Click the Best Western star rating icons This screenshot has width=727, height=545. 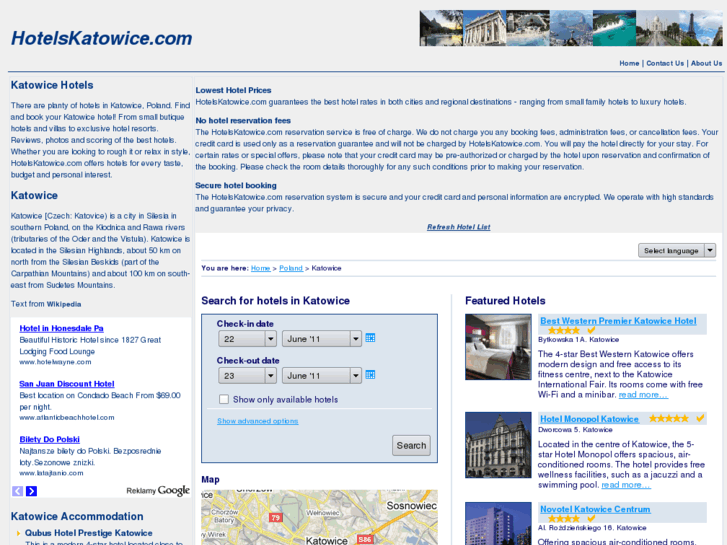564,330
